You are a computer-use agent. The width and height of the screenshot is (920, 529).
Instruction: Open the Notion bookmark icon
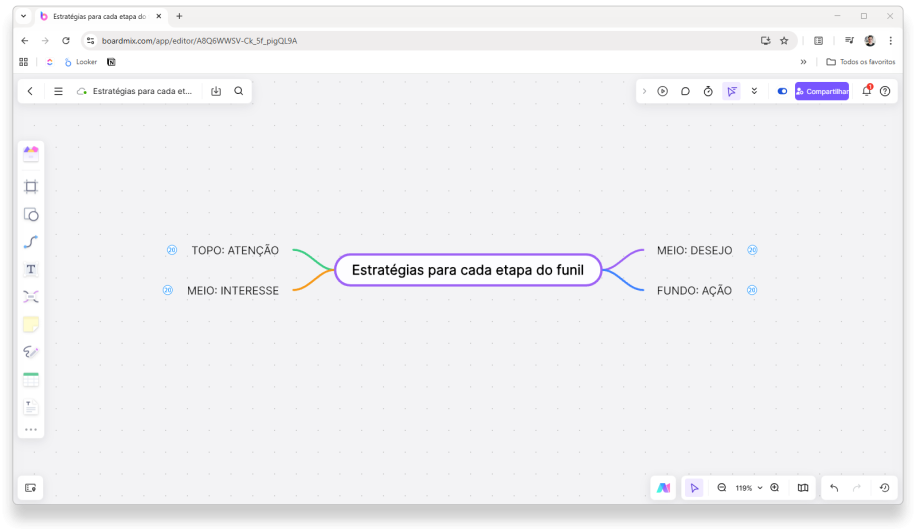tap(111, 62)
